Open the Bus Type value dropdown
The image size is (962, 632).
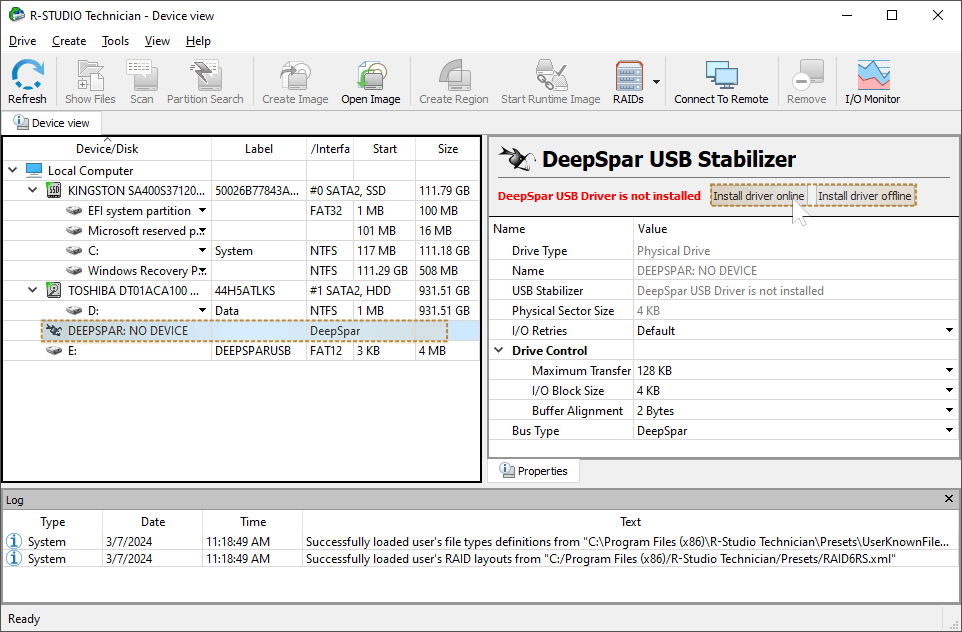pyautogui.click(x=949, y=431)
